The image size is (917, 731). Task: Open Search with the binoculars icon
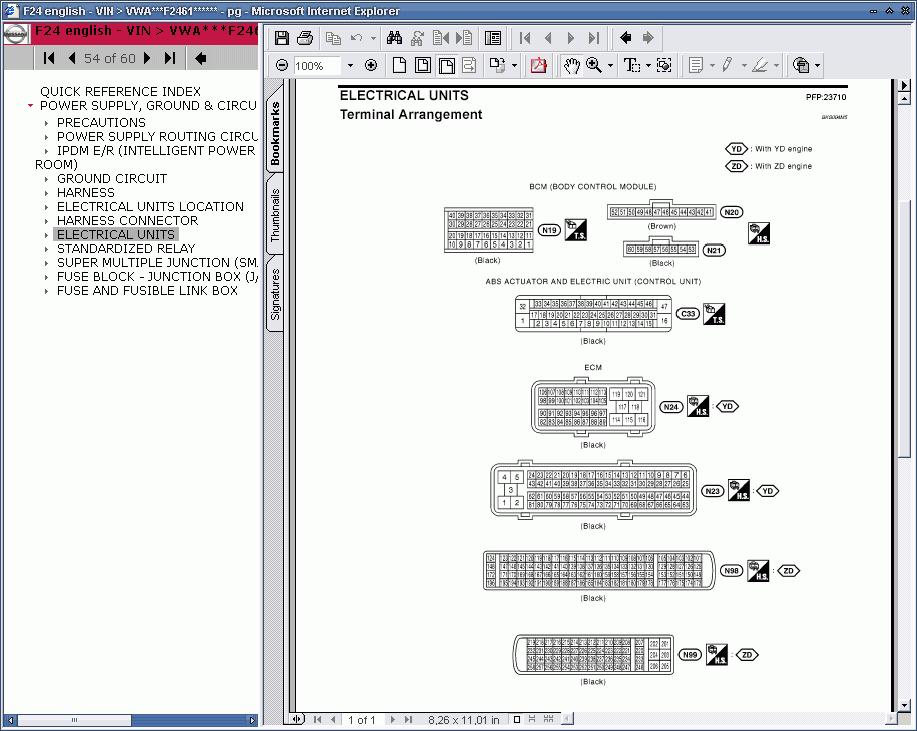[x=394, y=39]
